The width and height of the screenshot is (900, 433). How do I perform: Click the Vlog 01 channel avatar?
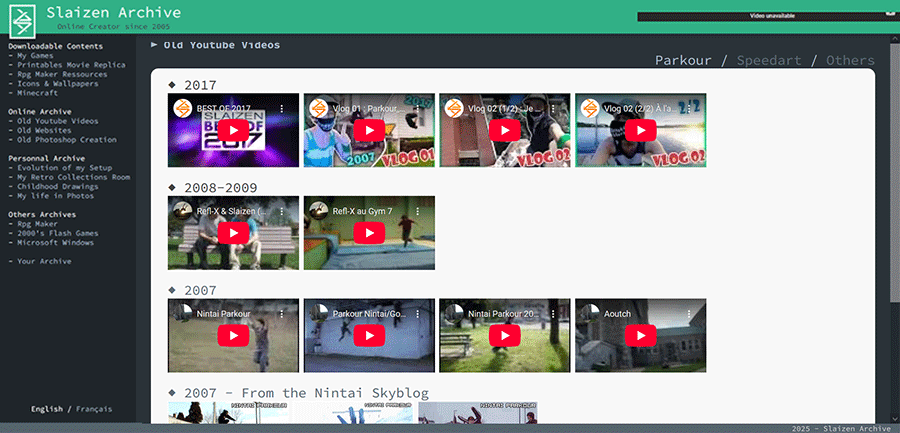pyautogui.click(x=318, y=108)
